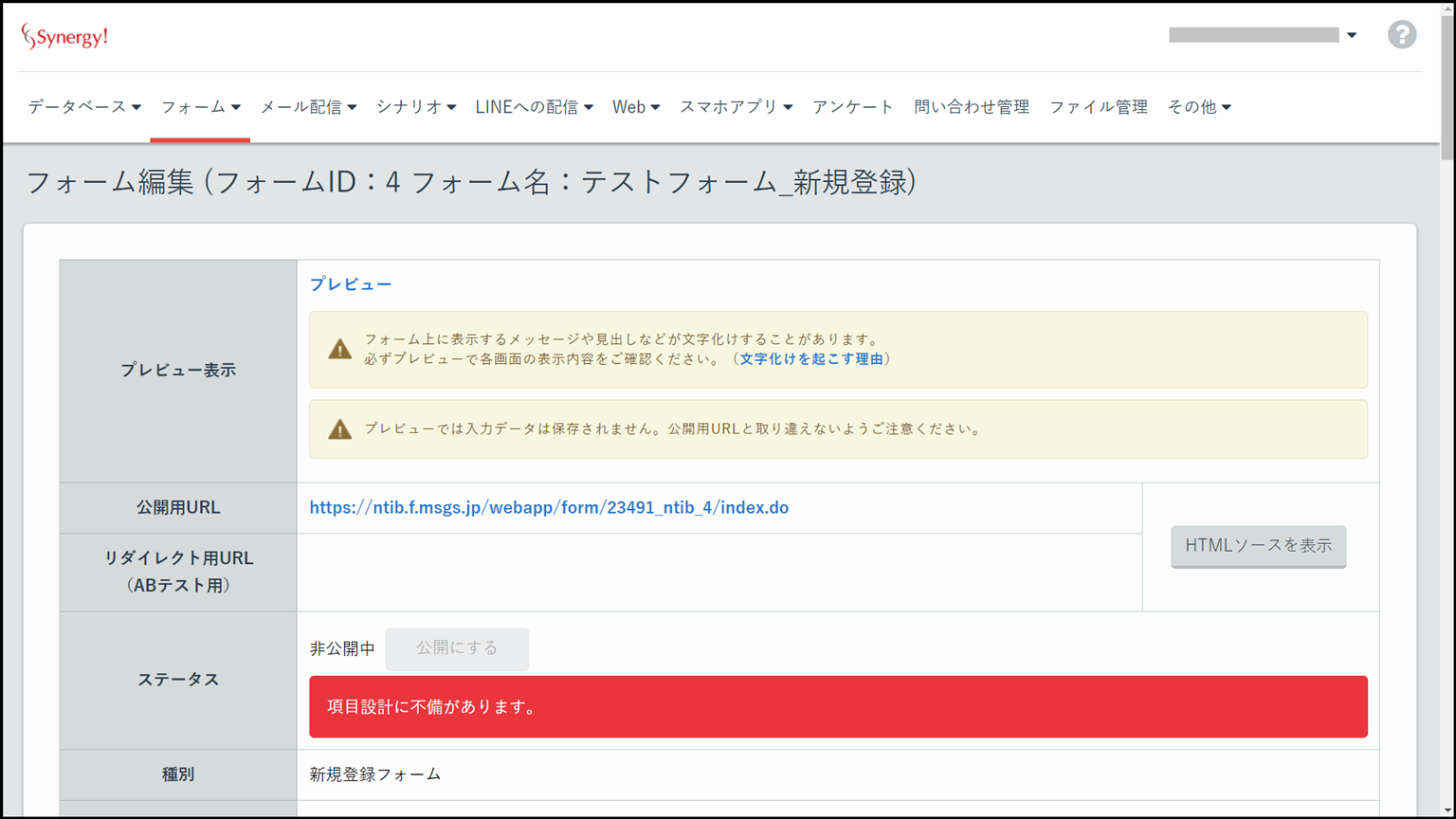Open the シナリオ dropdown menu

click(x=415, y=107)
